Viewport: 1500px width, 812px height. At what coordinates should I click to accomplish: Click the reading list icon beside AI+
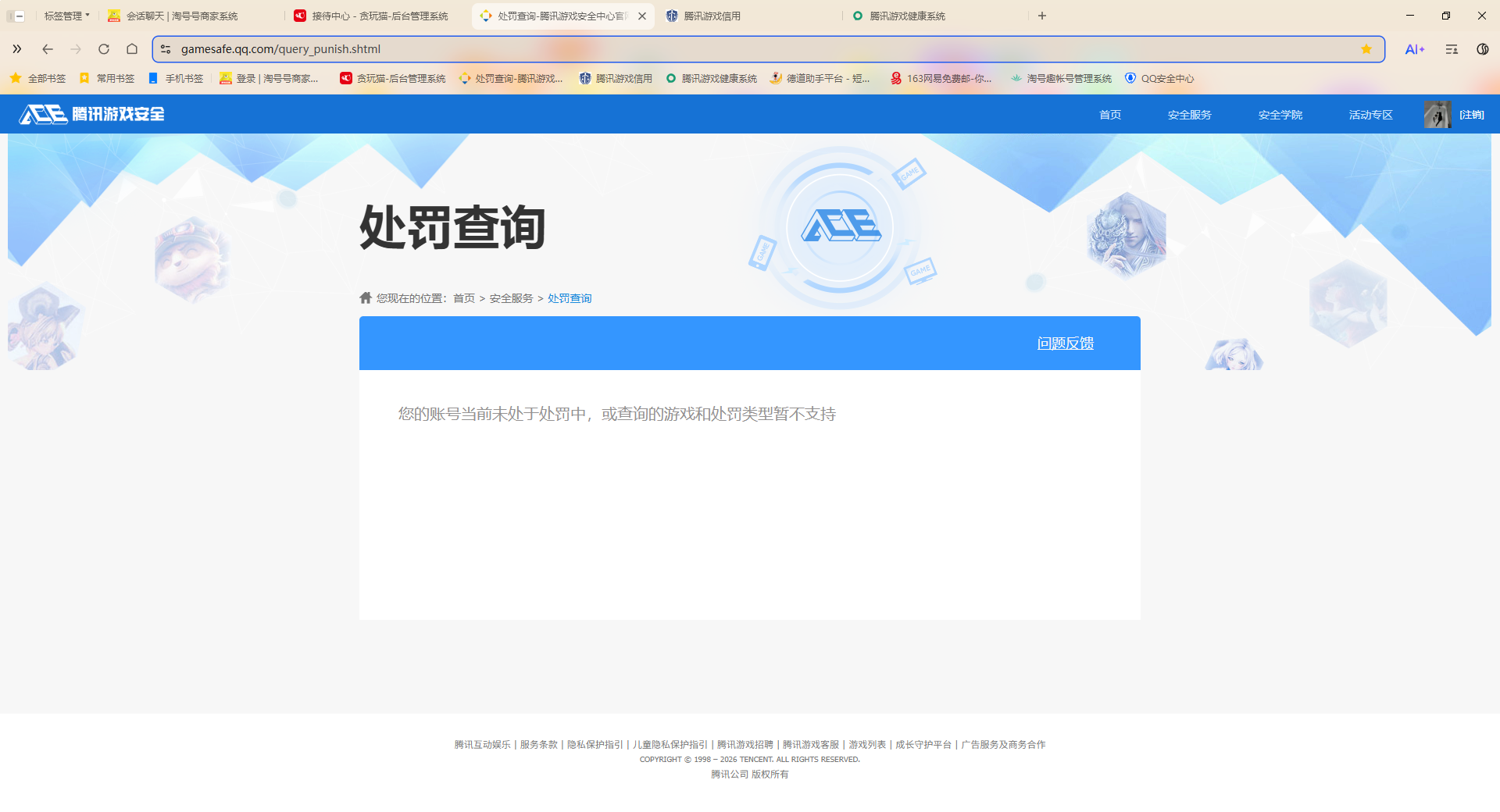point(1451,48)
